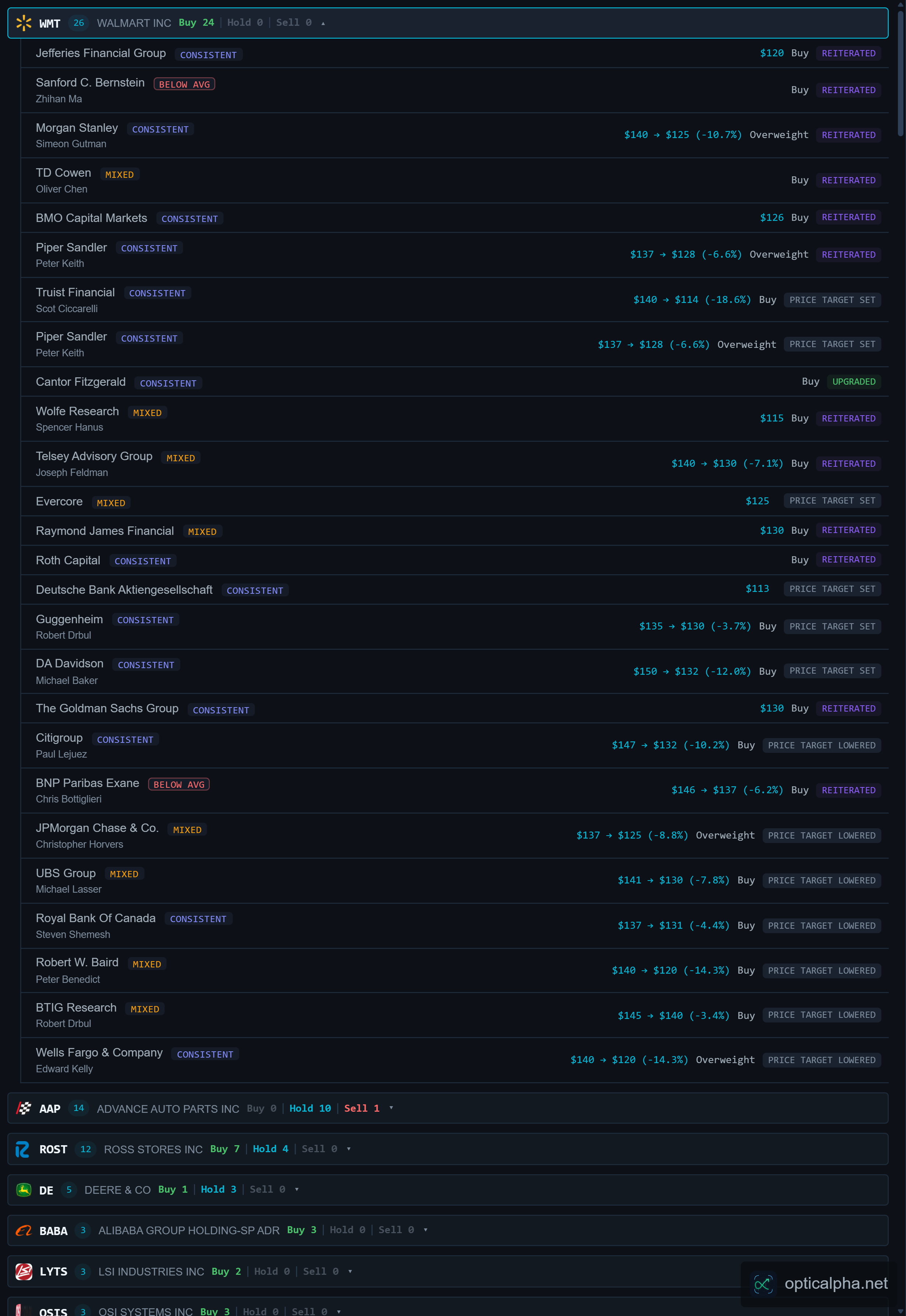The width and height of the screenshot is (906, 1316).
Task: Click Cantor Fitzgerald firm name
Action: pos(81,381)
